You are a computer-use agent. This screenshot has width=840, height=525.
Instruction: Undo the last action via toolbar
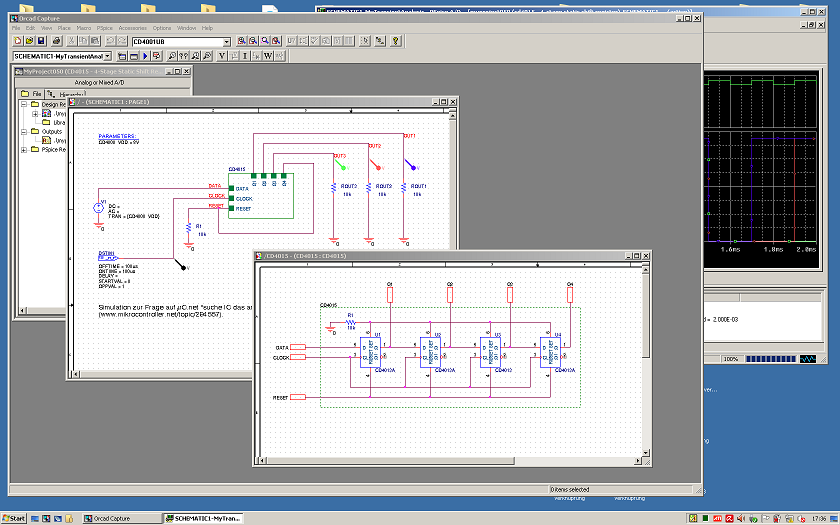click(110, 41)
